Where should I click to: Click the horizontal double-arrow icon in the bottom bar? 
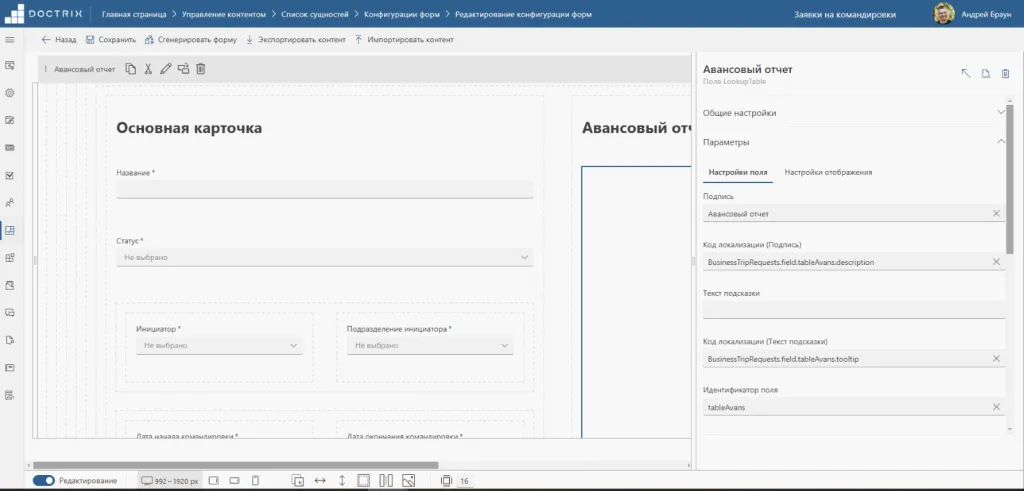pos(320,481)
